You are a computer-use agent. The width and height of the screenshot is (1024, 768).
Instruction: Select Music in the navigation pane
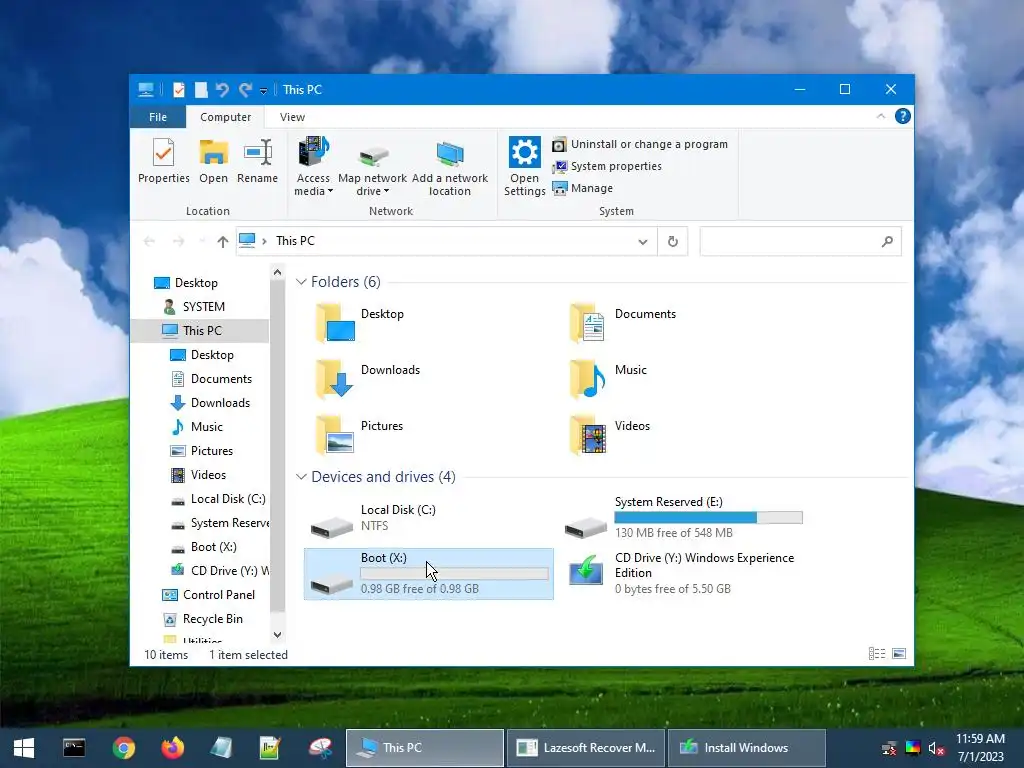tap(206, 427)
